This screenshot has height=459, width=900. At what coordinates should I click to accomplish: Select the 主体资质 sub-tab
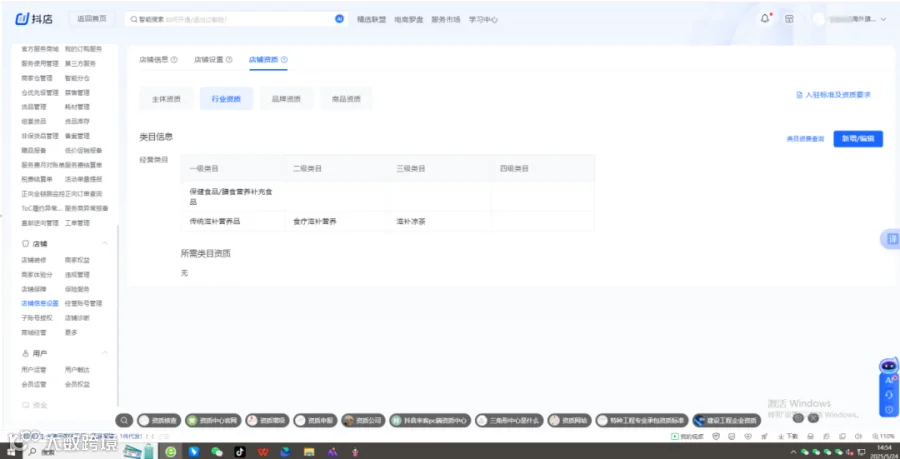pos(166,99)
